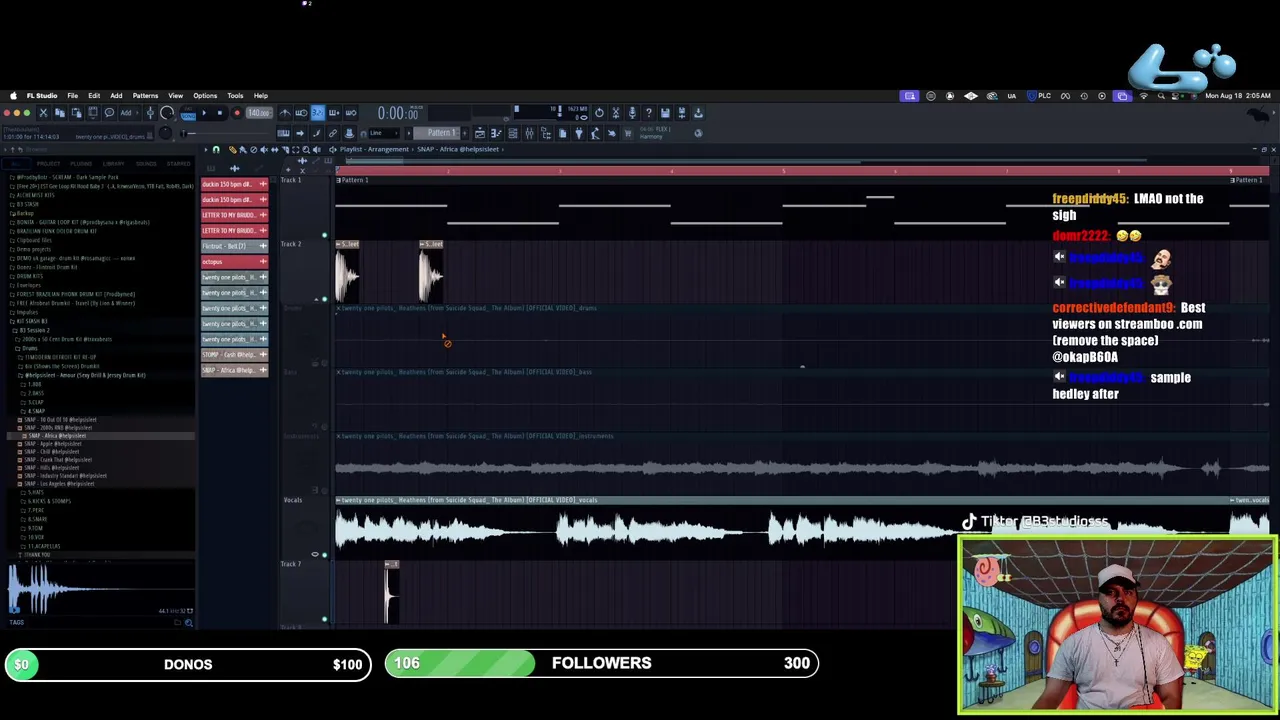Click the audio clip on Track 7

click(x=392, y=592)
